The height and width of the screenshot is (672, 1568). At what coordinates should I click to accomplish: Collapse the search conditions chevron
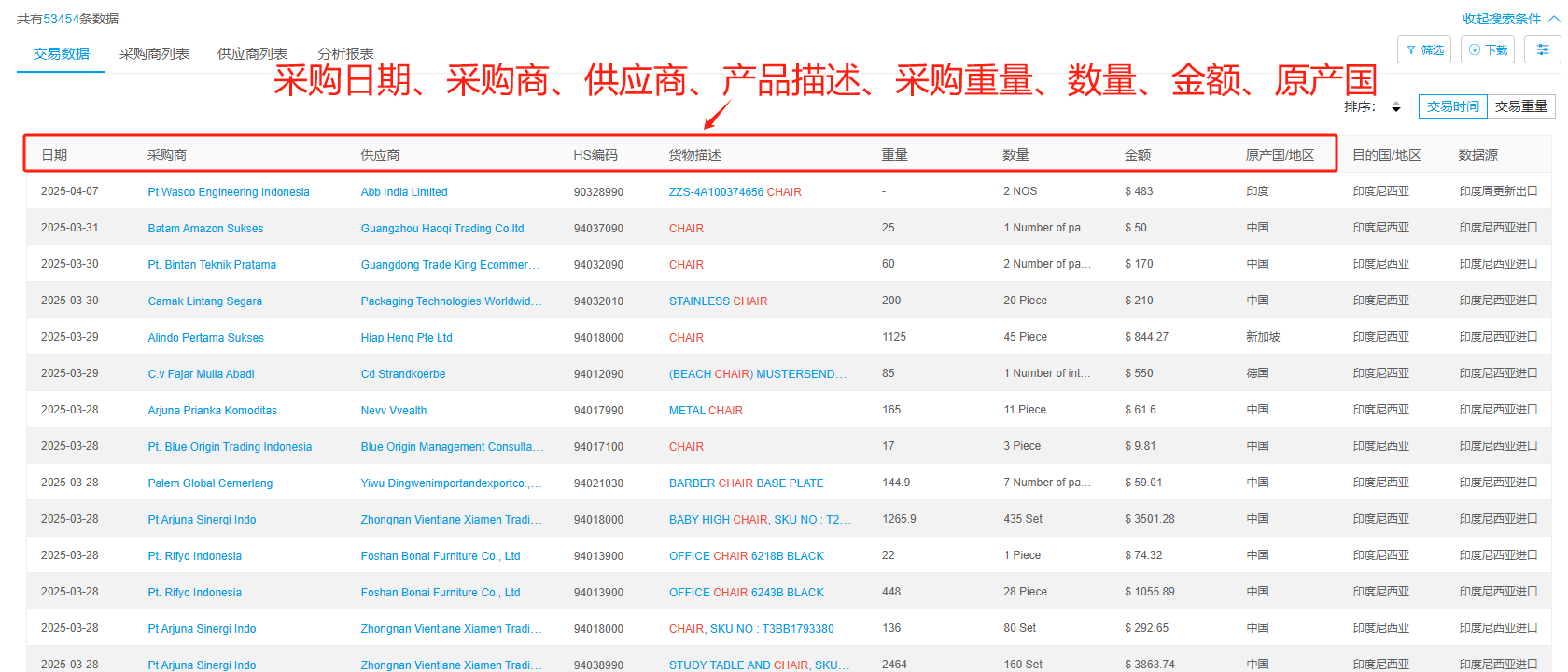tap(1553, 19)
